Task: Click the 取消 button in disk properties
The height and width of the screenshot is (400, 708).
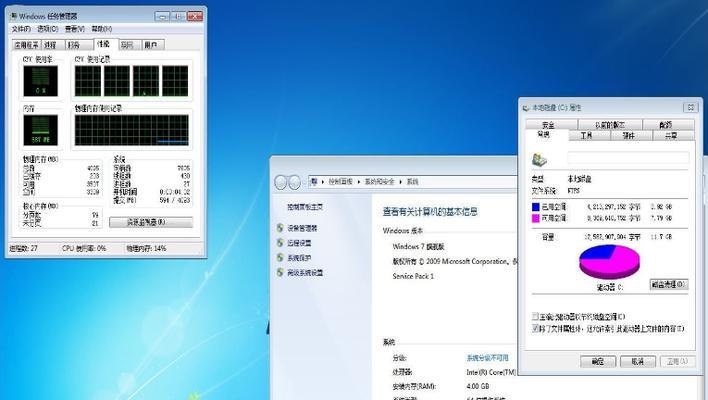Action: [x=638, y=362]
